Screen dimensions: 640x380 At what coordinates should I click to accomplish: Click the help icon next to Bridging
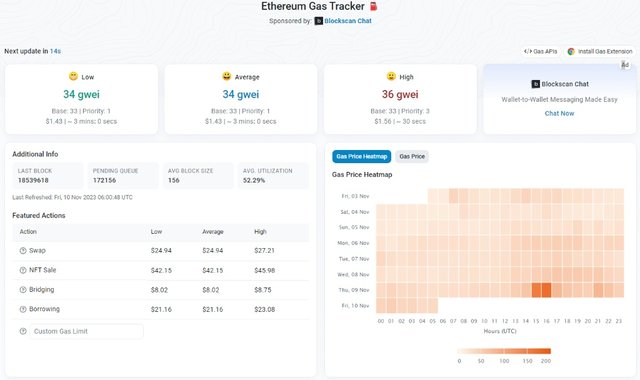23,290
